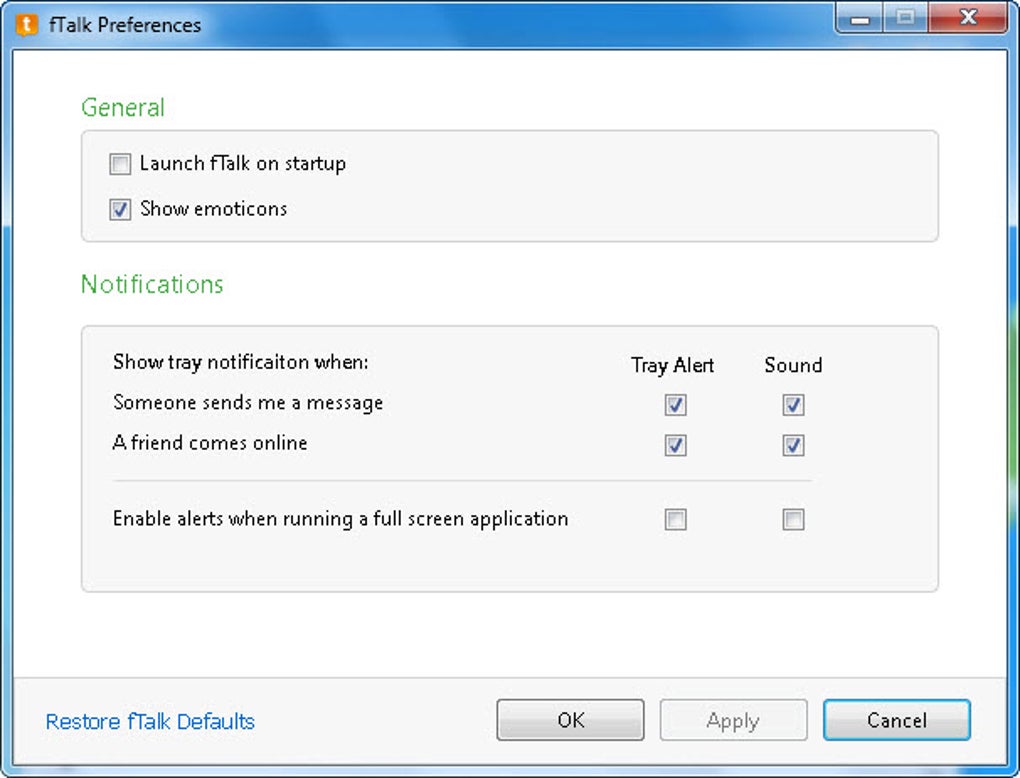Confirm settings with the OK button

click(570, 720)
